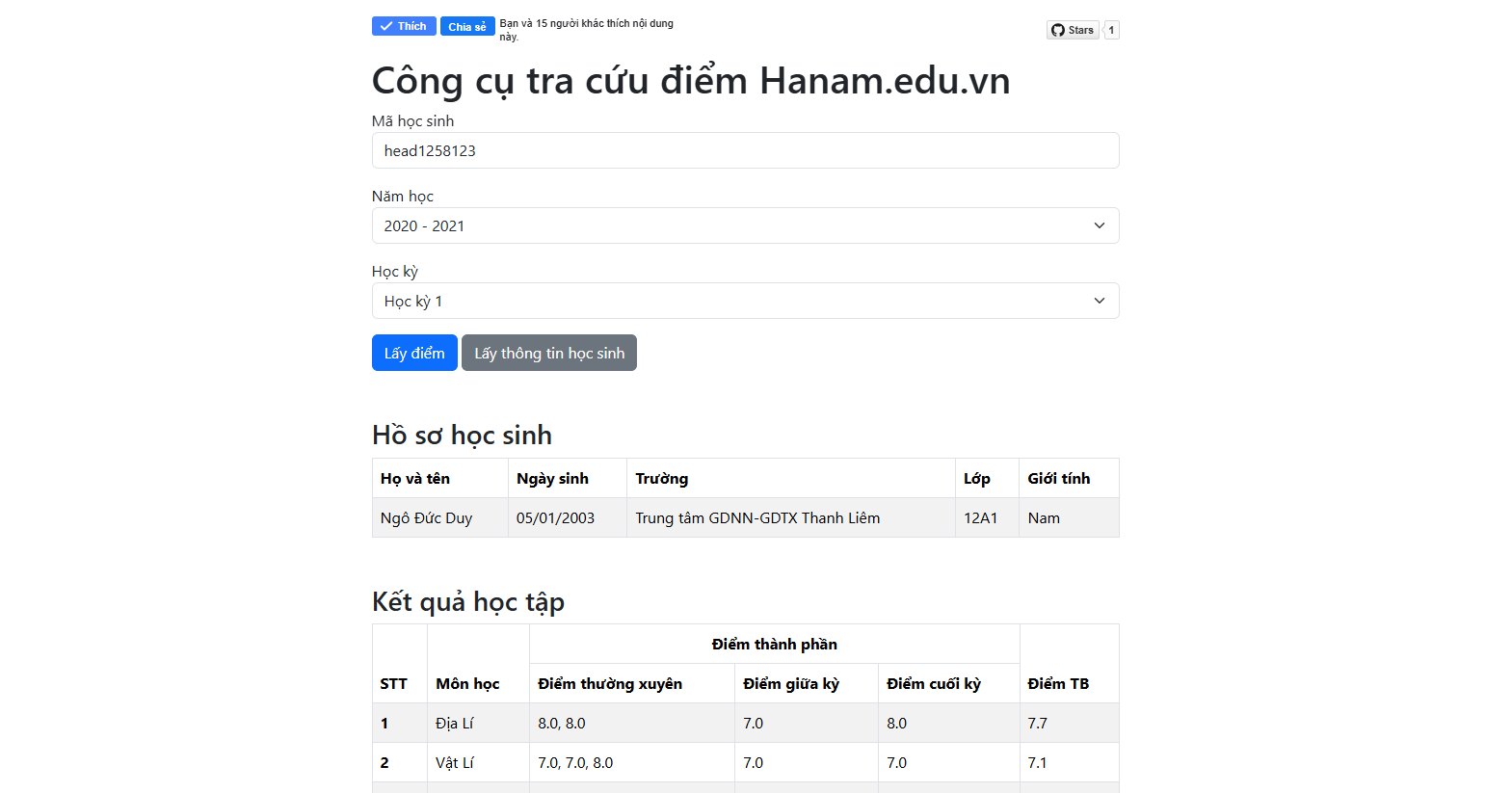1512x793 pixels.
Task: Click the GitHub octocat icon on the Stars badge
Action: coord(1058,29)
